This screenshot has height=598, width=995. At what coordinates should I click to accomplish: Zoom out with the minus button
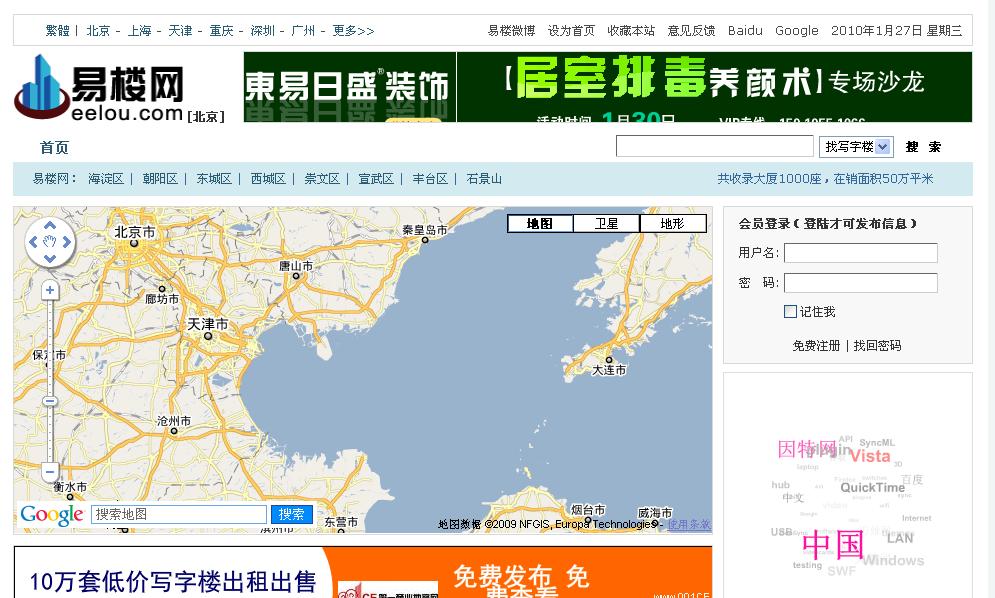point(50,471)
